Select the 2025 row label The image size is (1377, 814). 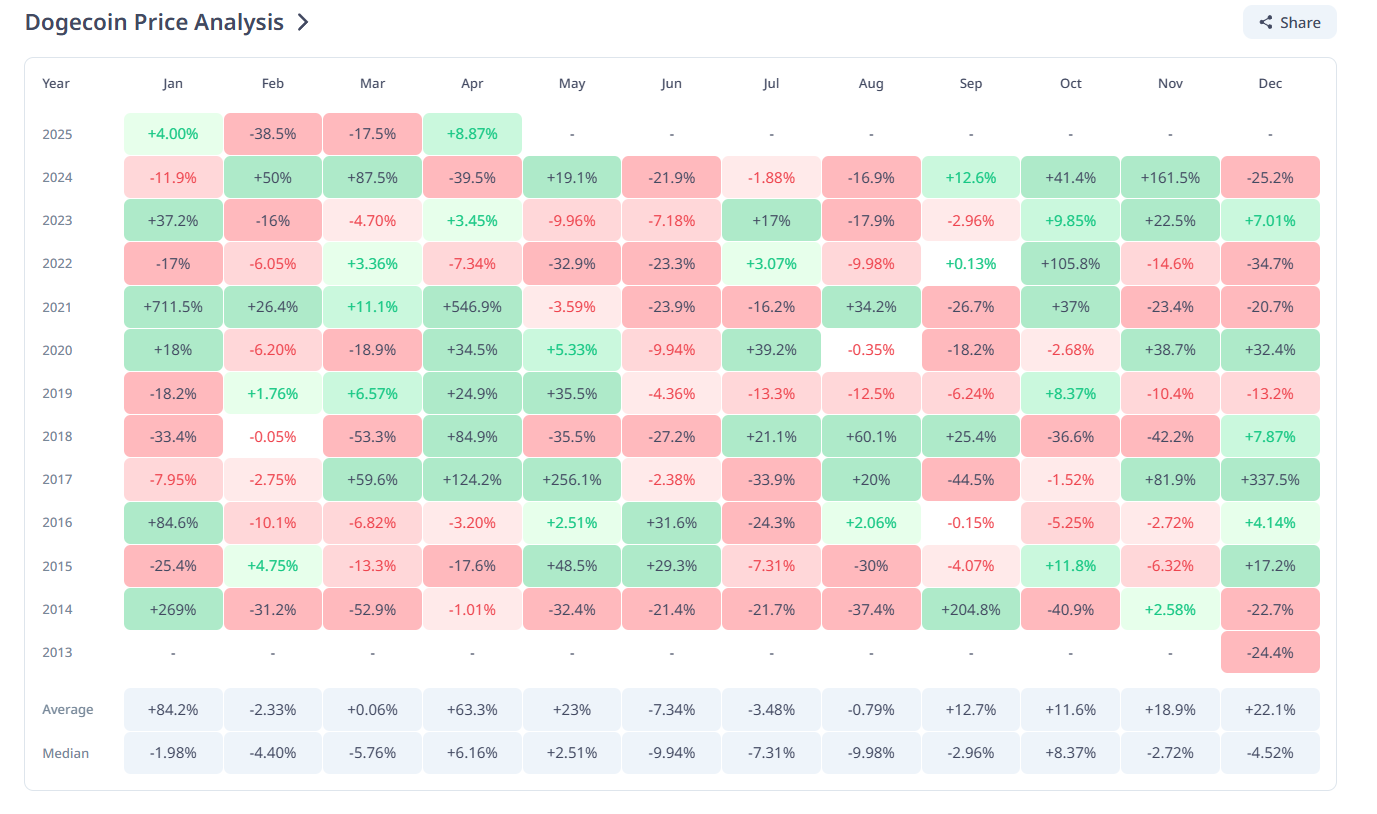(x=57, y=134)
